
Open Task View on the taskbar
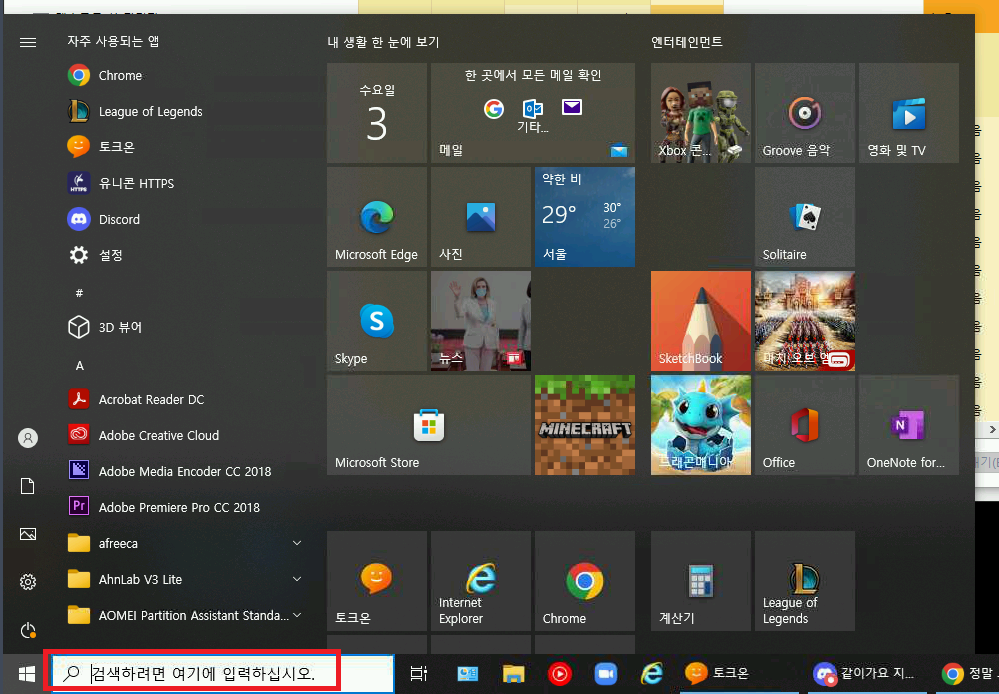(419, 674)
